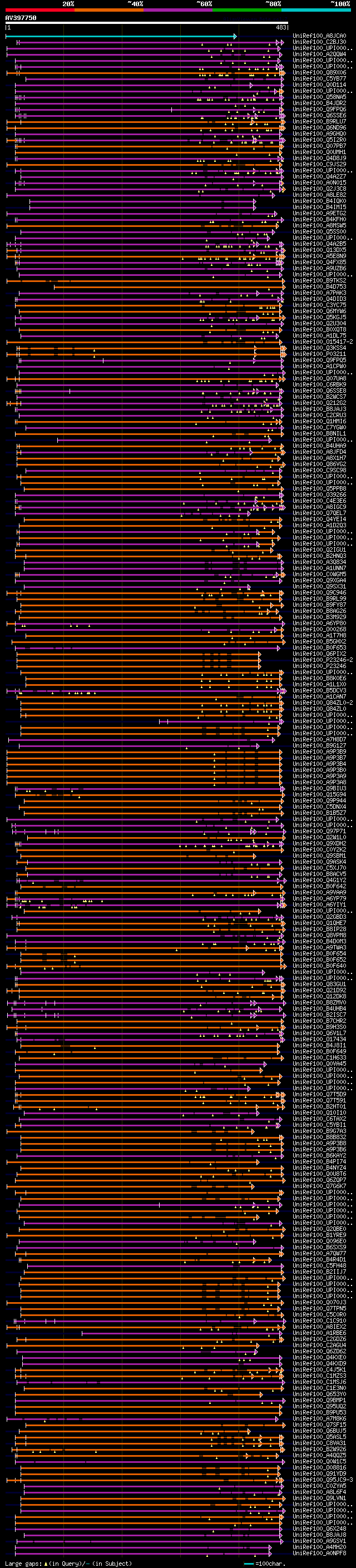Click hit label UniRef100_Q653Y0
This screenshot has width=356, height=1568.
319,1394
